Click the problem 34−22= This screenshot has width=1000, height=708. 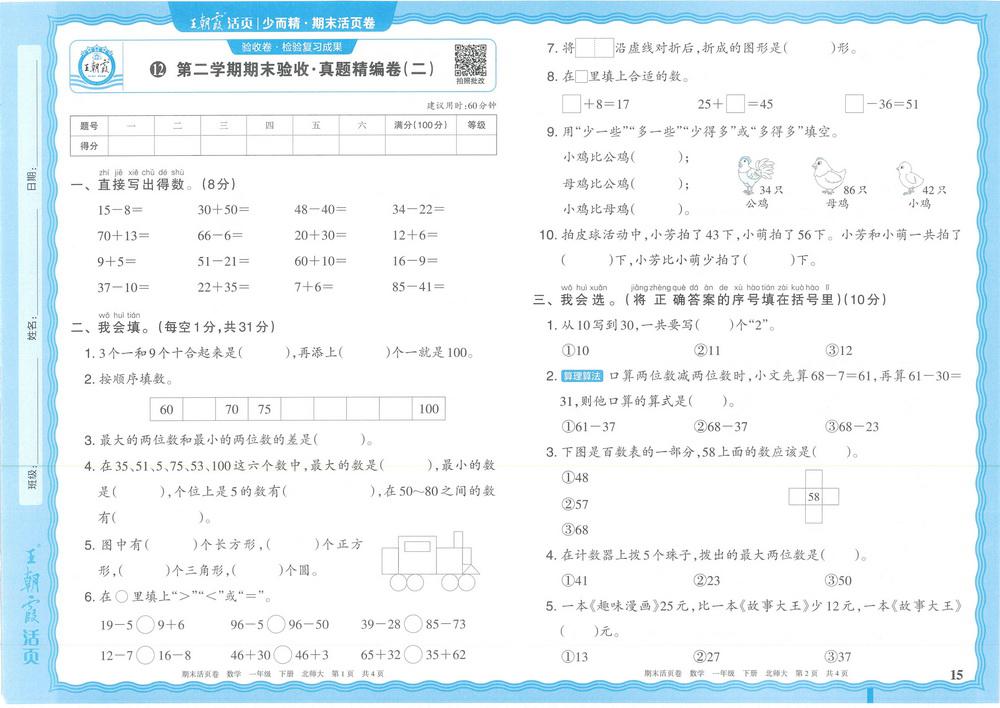[418, 210]
